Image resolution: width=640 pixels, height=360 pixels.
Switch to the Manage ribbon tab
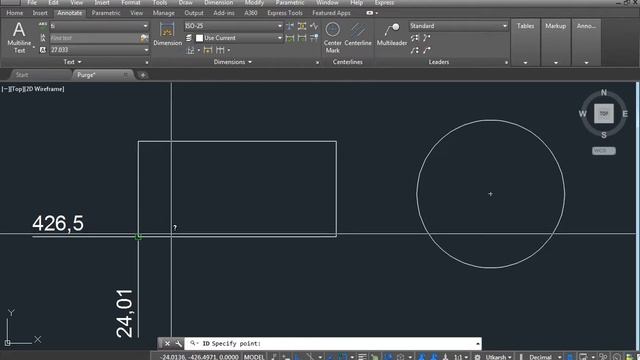click(x=164, y=13)
